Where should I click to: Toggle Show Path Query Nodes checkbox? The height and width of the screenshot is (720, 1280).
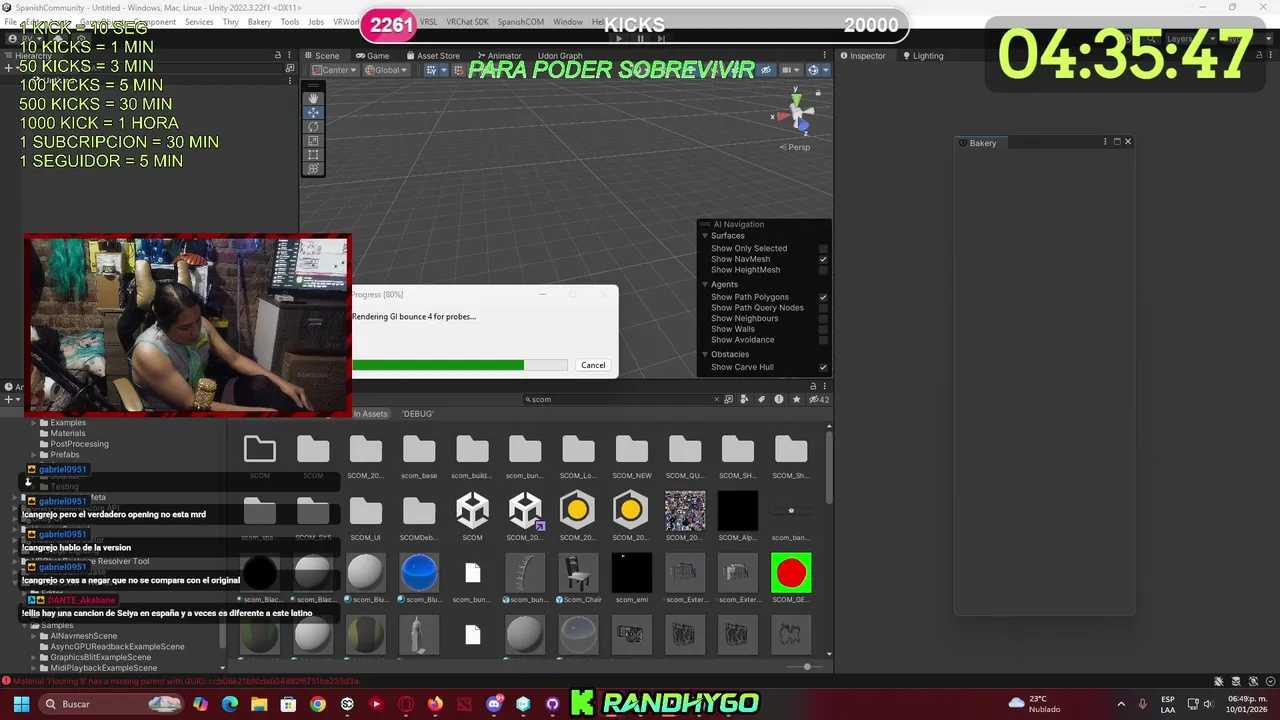tap(823, 308)
